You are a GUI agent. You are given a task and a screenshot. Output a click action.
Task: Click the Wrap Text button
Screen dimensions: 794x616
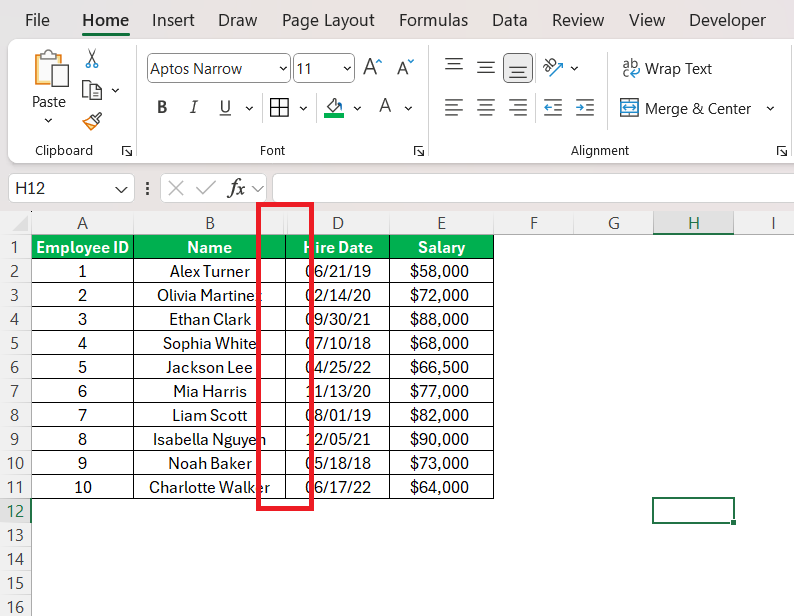(667, 68)
